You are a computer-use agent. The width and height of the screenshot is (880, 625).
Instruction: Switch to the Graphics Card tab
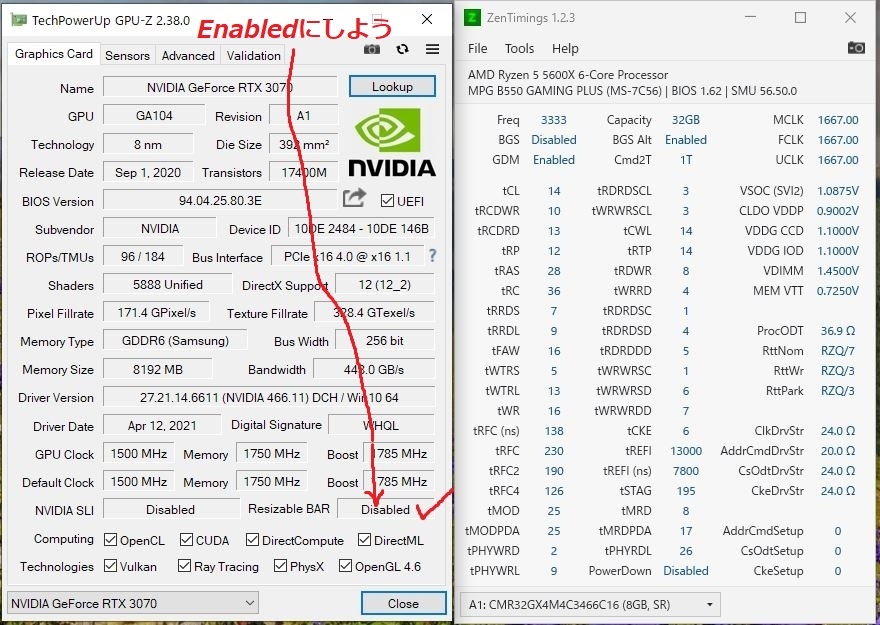[x=54, y=54]
